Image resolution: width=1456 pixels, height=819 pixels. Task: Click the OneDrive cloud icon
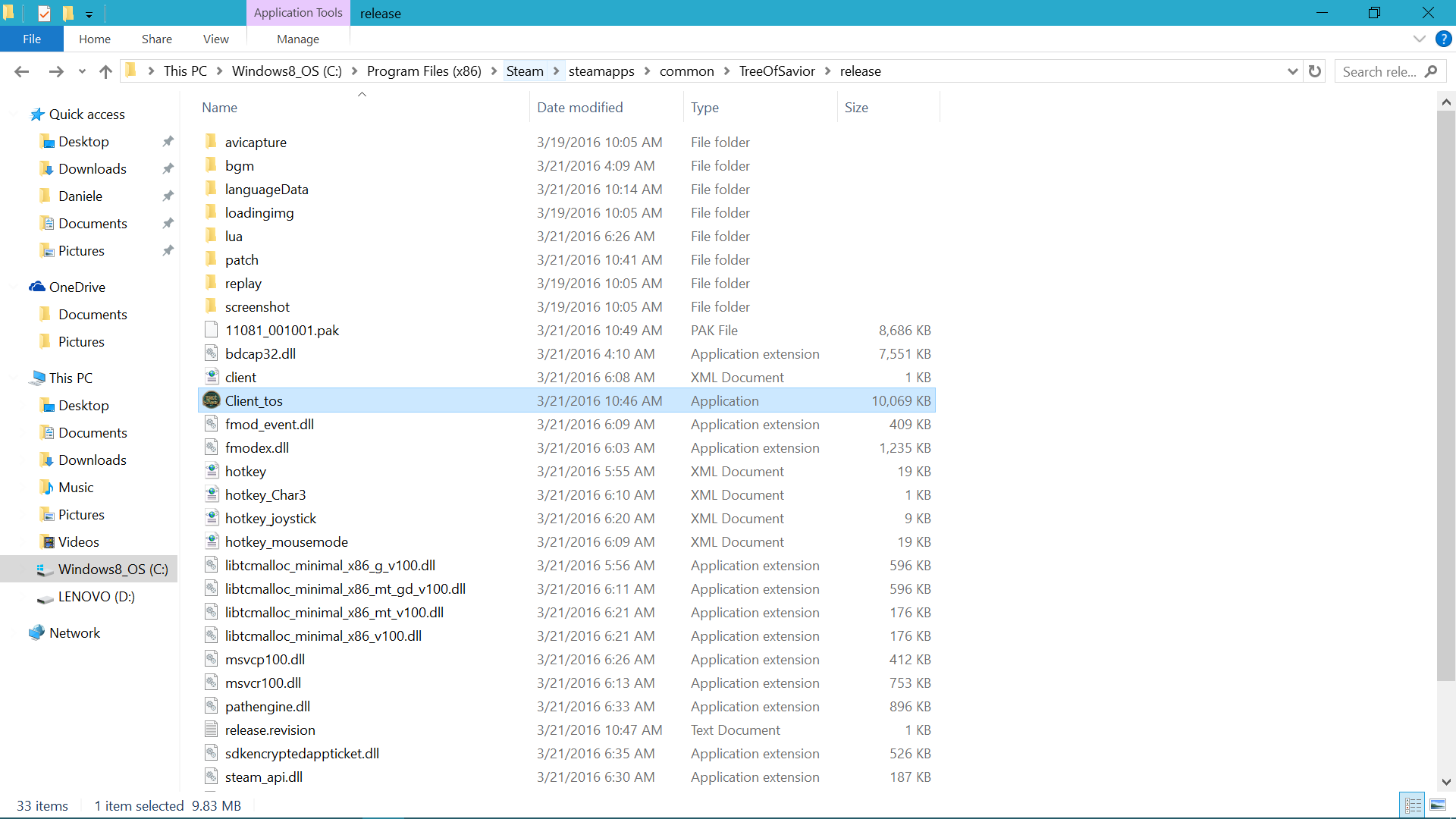[x=36, y=287]
